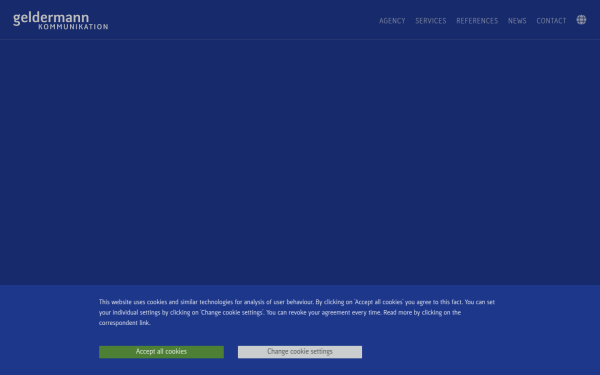The width and height of the screenshot is (600, 375).
Task: Open the language globe icon
Action: click(x=581, y=20)
